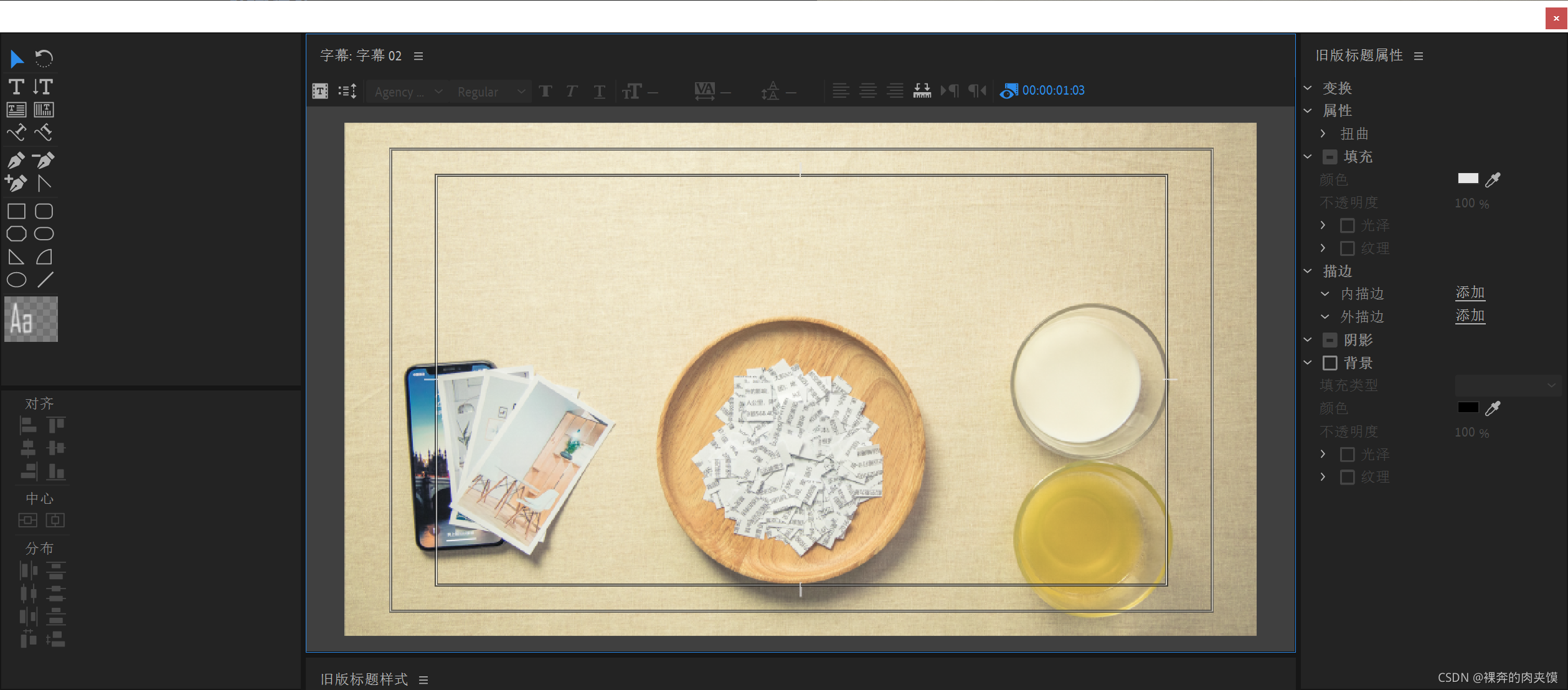Click the Rotation tool icon
Viewport: 1568px width, 690px height.
click(44, 59)
